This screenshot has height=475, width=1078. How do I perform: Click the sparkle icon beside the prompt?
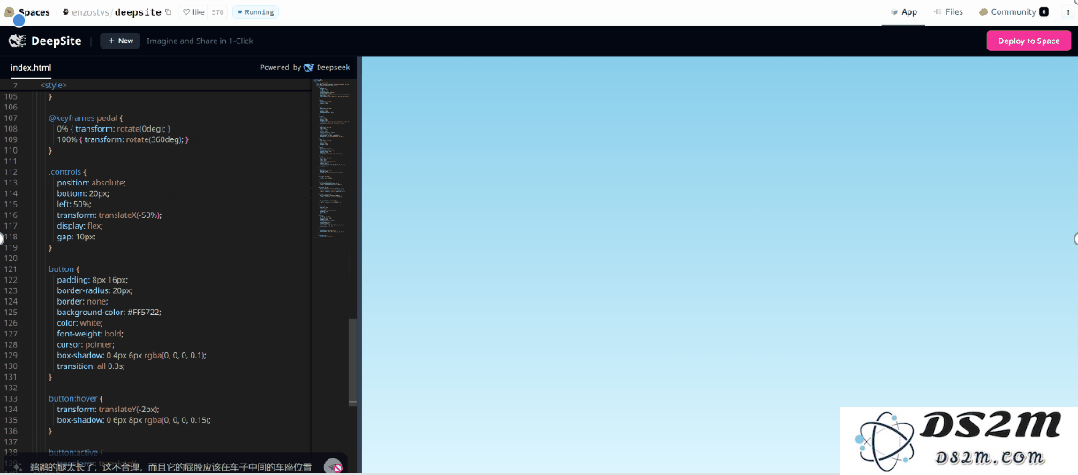17,467
